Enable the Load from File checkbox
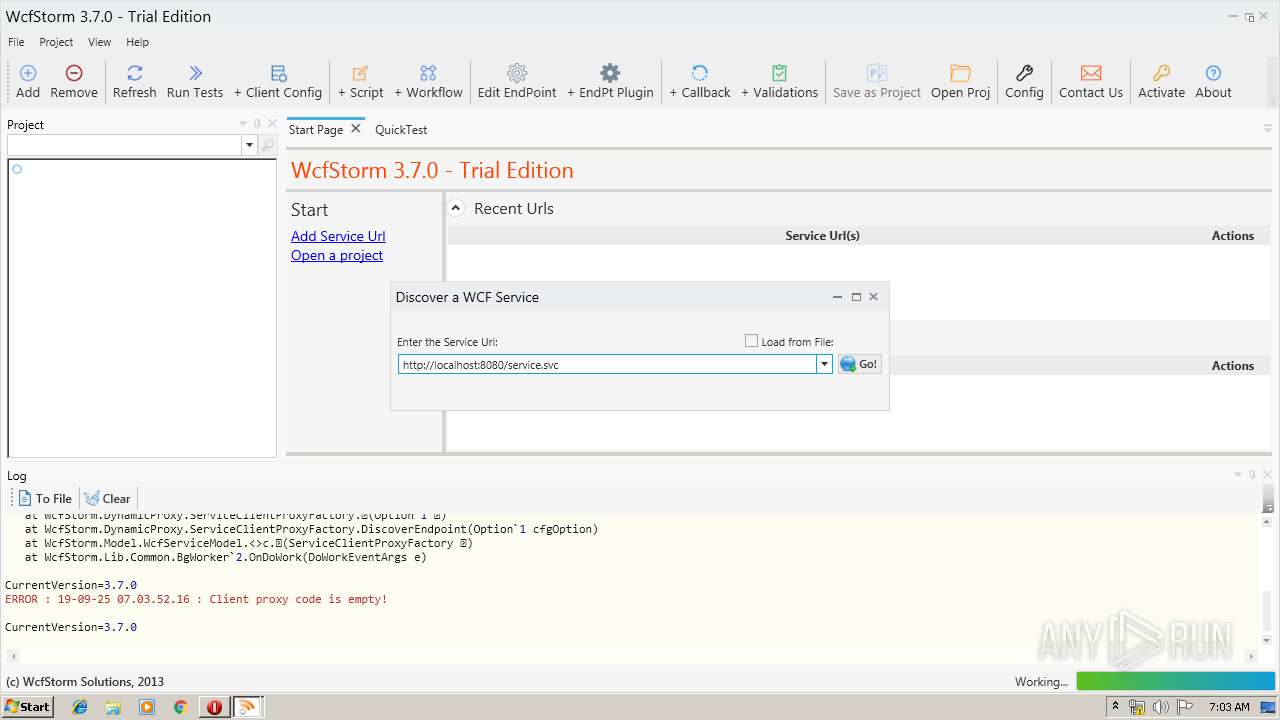The width and height of the screenshot is (1280, 720). (x=751, y=341)
